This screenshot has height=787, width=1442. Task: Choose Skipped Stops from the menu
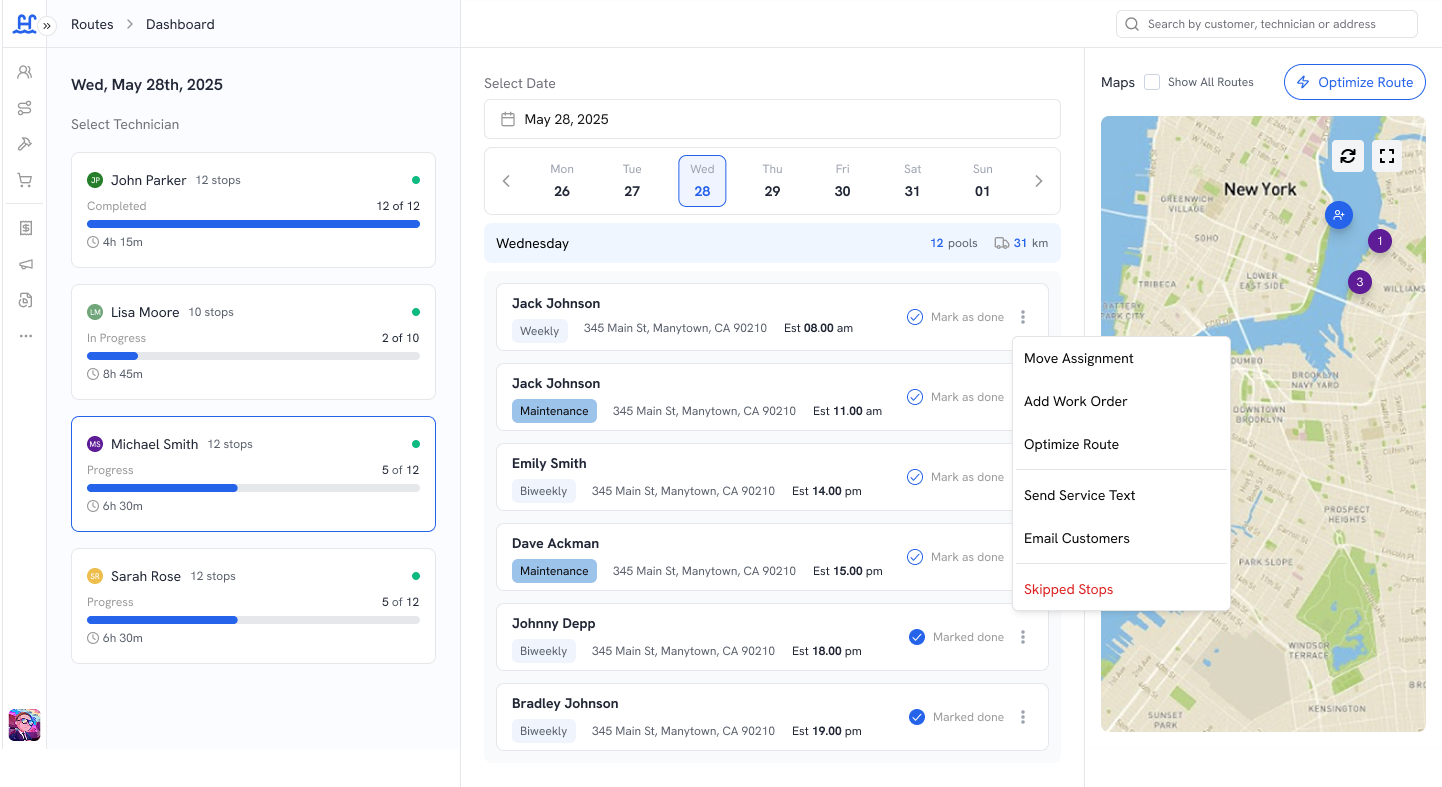click(1121, 590)
